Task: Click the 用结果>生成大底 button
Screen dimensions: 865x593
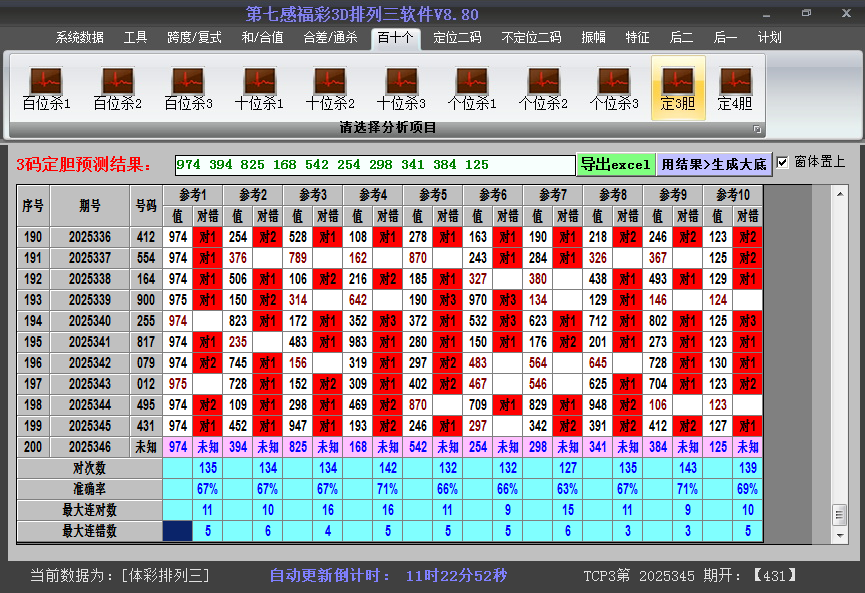Action: (714, 164)
